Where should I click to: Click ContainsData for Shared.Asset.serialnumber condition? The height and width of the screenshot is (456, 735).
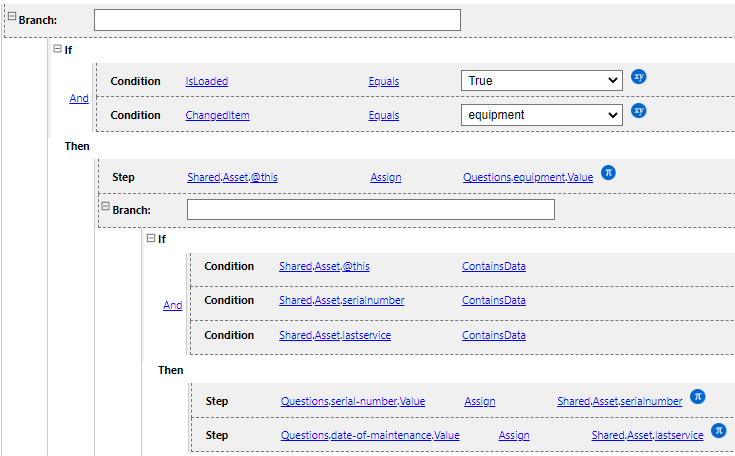pyautogui.click(x=493, y=301)
